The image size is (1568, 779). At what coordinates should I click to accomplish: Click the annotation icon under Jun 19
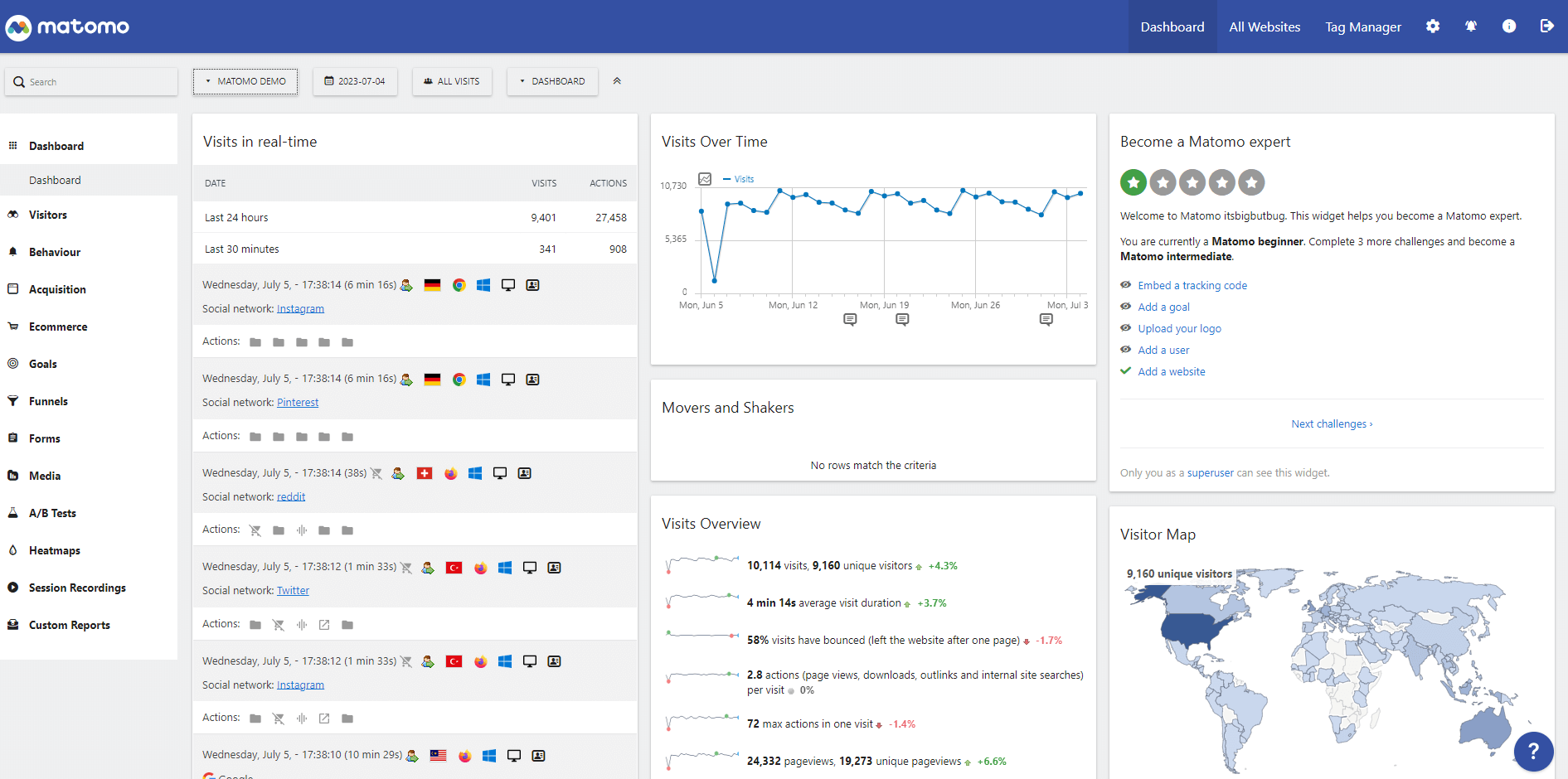(x=902, y=320)
